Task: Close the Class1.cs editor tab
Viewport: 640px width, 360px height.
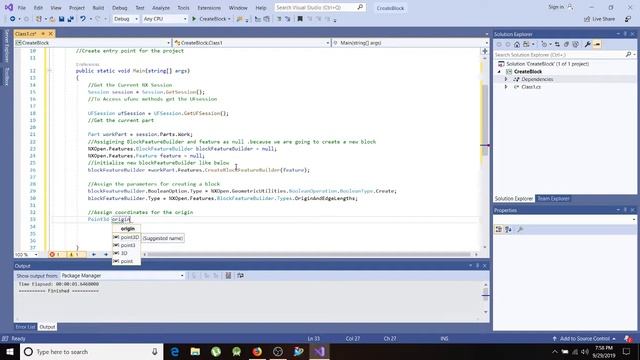Action: [x=51, y=33]
